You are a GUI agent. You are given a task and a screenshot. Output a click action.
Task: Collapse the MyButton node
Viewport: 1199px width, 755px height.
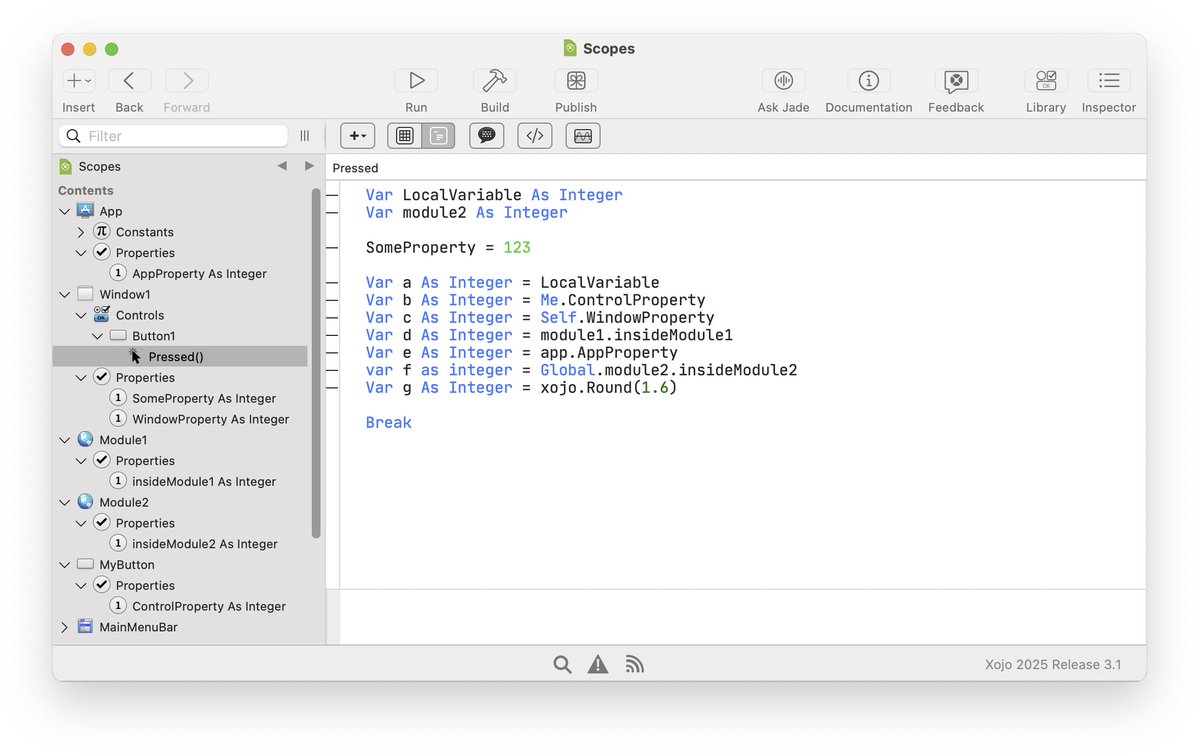64,565
